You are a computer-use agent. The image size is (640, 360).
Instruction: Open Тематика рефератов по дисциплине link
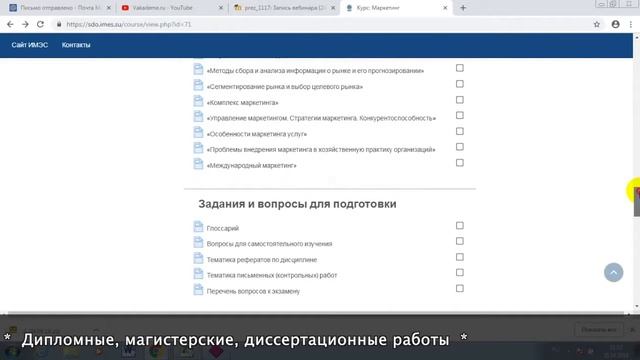click(x=262, y=260)
